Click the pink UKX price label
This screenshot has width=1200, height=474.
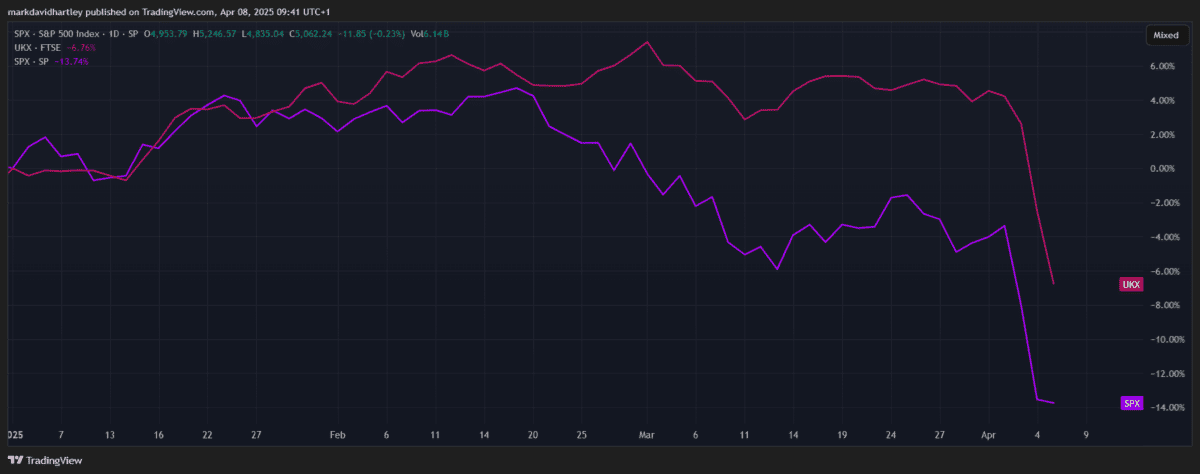(x=1131, y=285)
